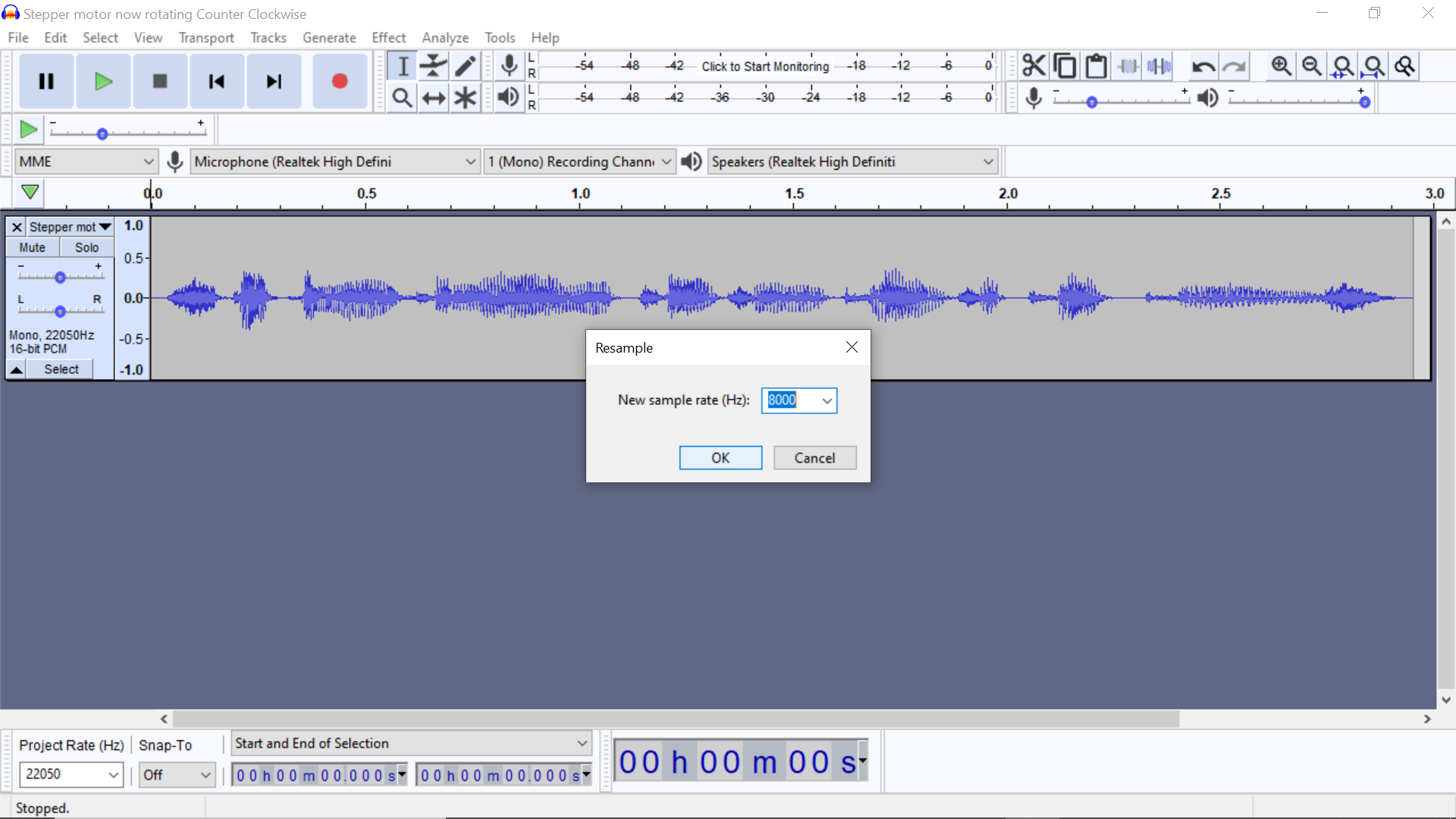Click the Zoom In icon
1456x819 pixels.
coord(1282,66)
